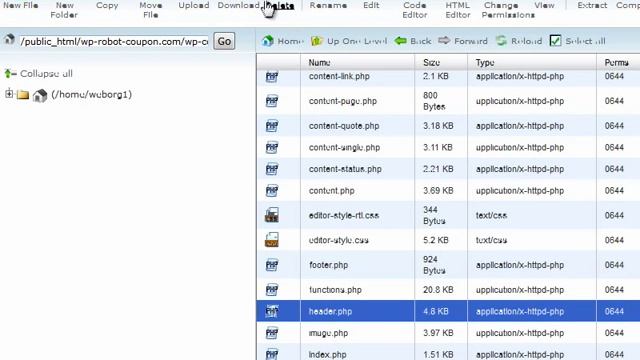The width and height of the screenshot is (640, 360).
Task: Select the file name content-page.php
Action: (343, 101)
